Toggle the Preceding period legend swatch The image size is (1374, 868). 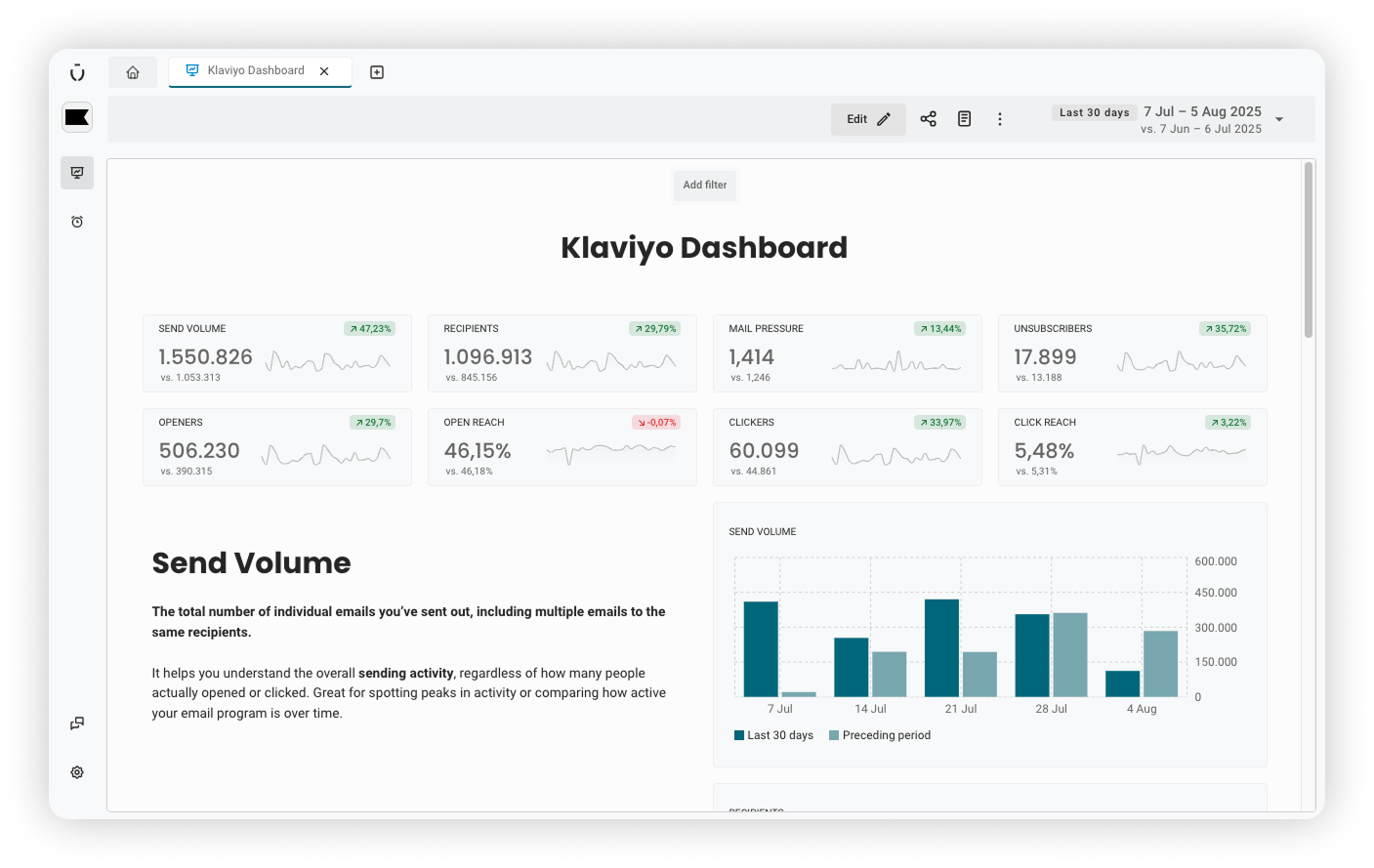point(834,735)
